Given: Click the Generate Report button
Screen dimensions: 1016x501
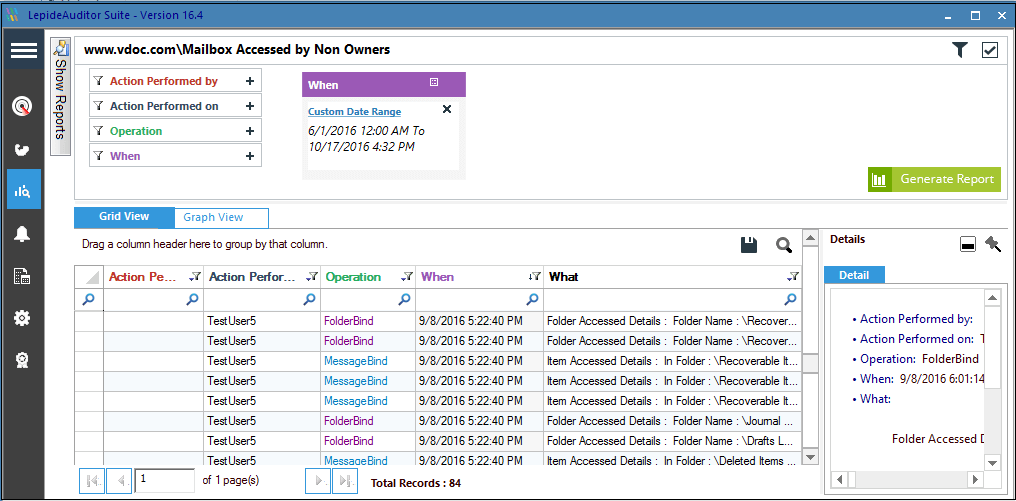Looking at the screenshot, I should (x=934, y=180).
